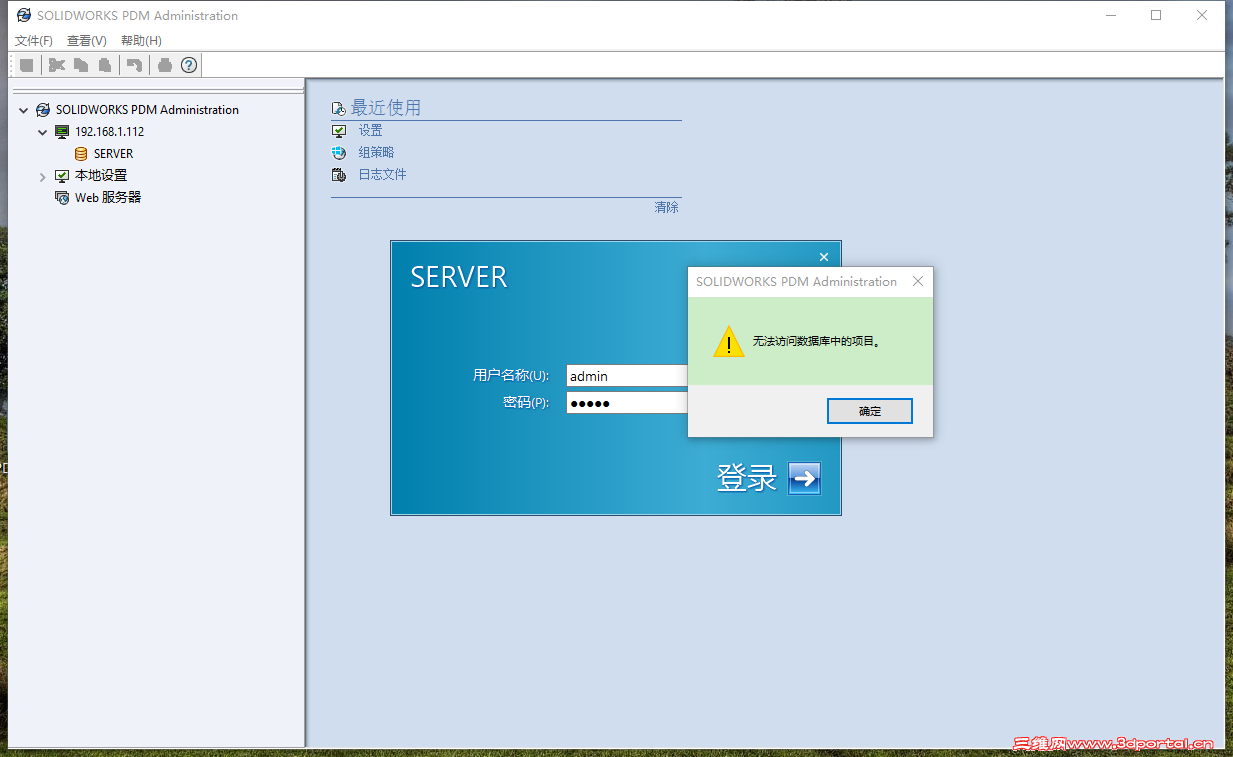Image resolution: width=1233 pixels, height=757 pixels.
Task: Click the SERVER title in the login dialog
Action: pos(459,277)
